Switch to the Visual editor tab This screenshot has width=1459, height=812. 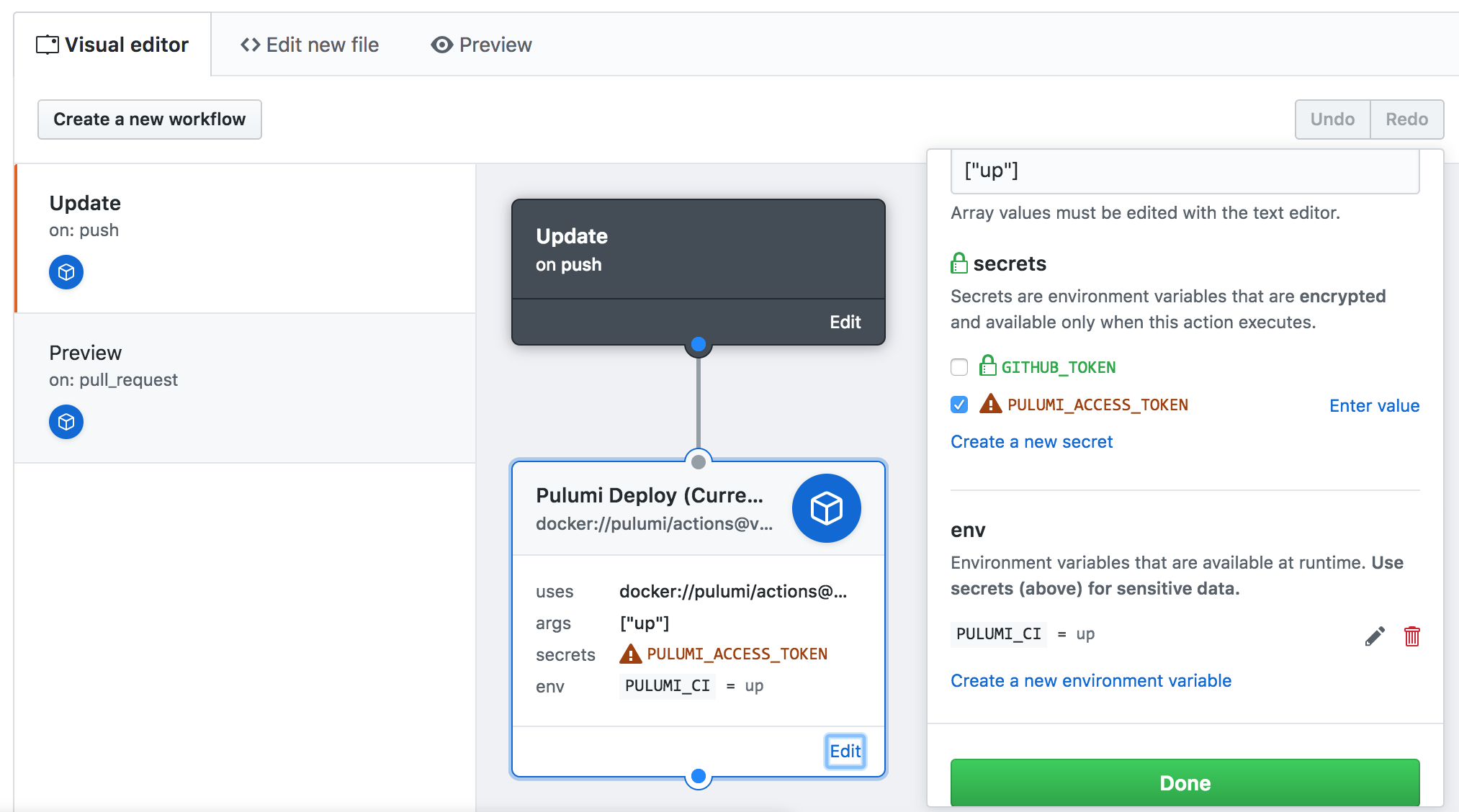point(112,45)
